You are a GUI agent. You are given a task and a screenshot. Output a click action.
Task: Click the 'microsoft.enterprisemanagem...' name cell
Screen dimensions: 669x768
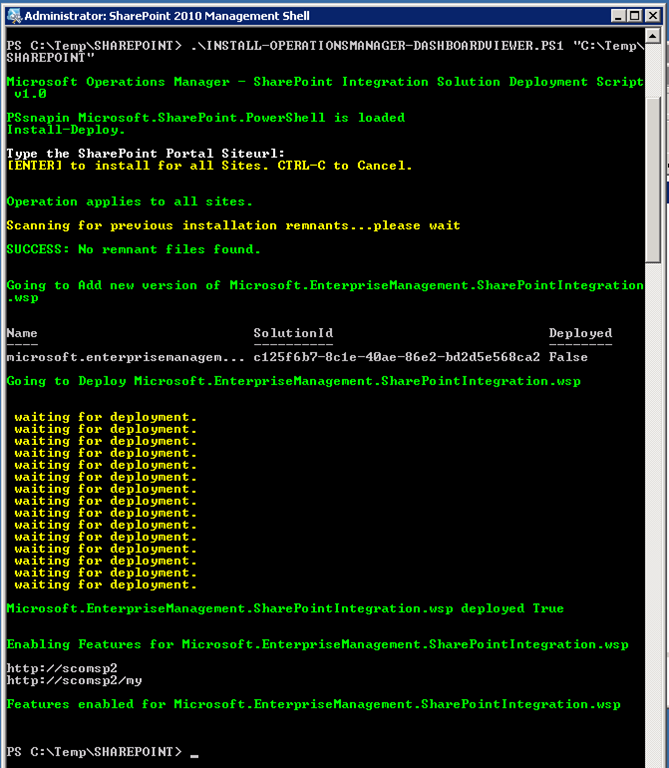tap(125, 357)
